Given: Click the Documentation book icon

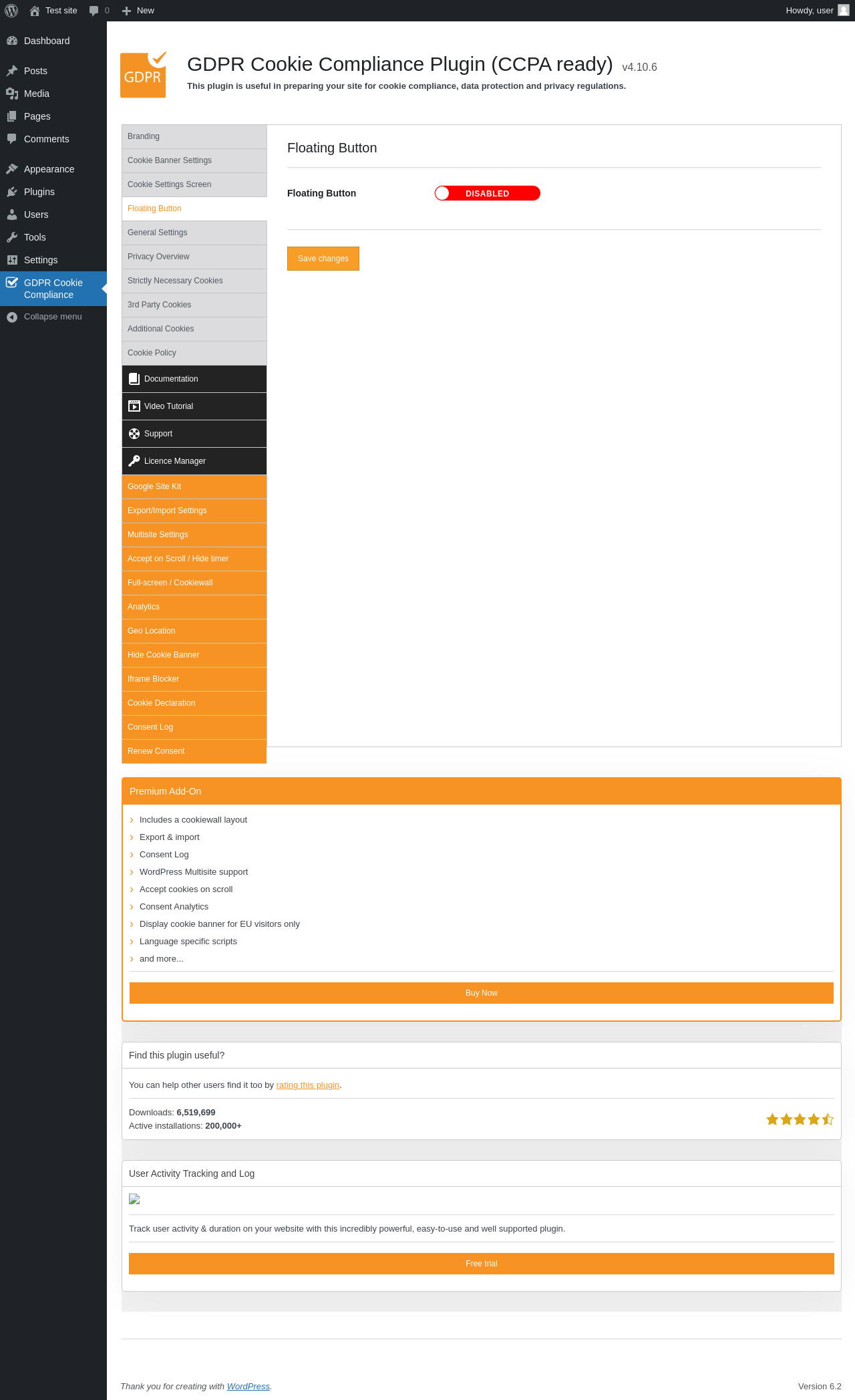Looking at the screenshot, I should 134,379.
